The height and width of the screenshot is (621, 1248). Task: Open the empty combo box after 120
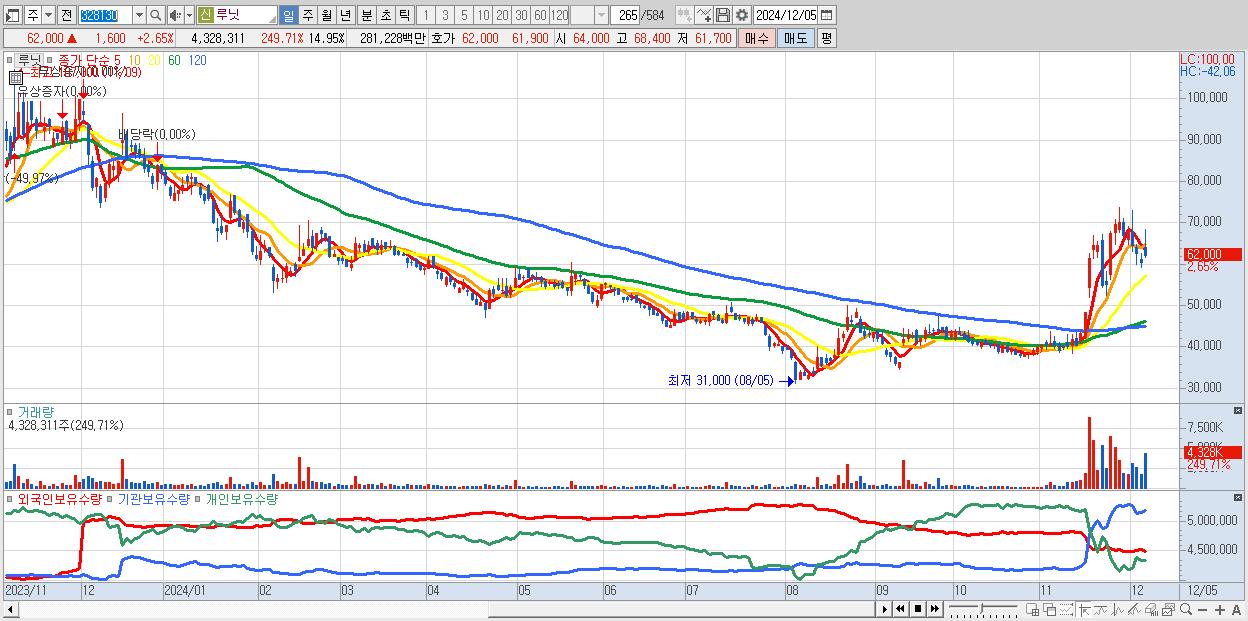589,15
